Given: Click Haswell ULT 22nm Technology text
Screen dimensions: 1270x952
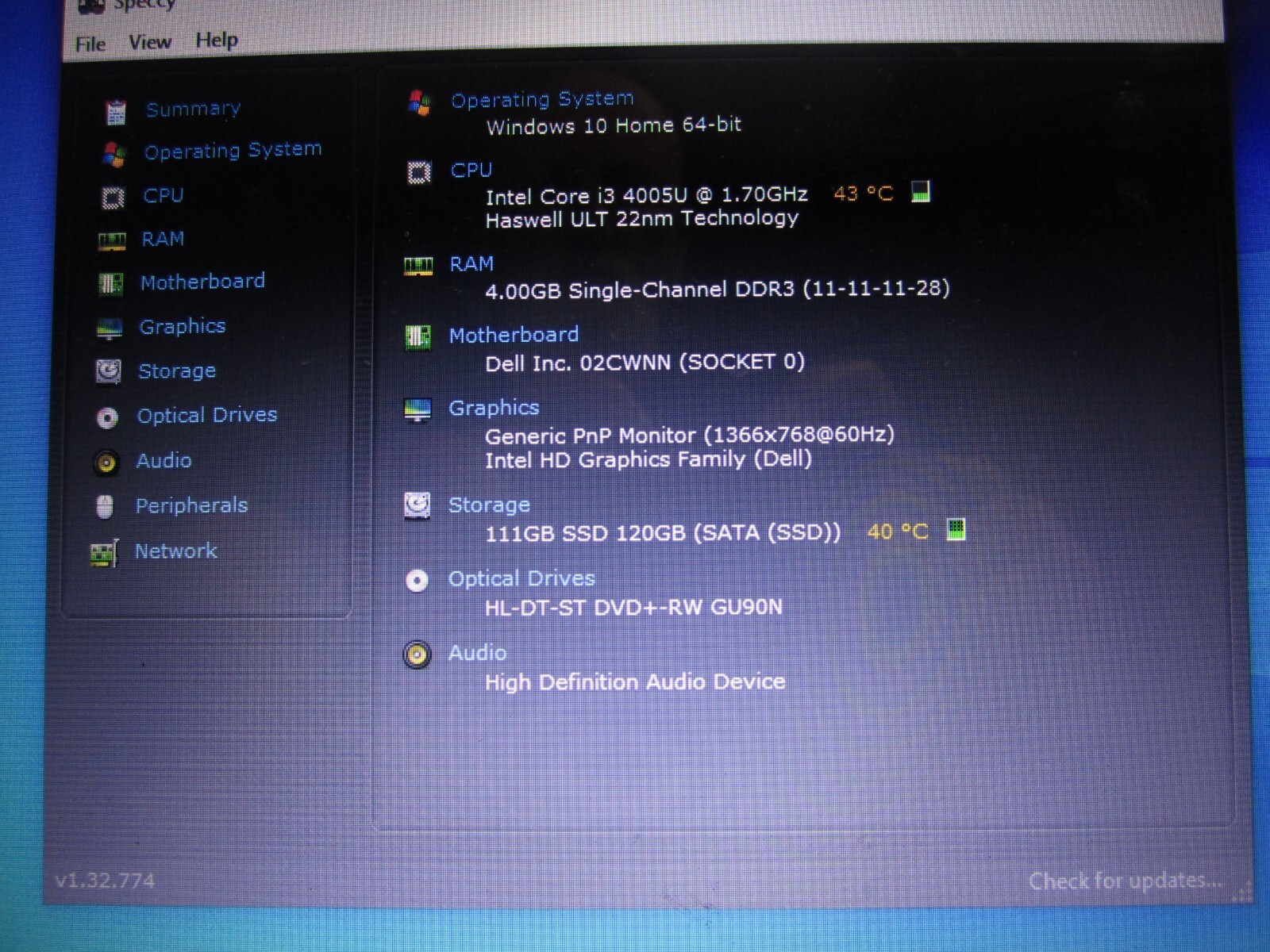Looking at the screenshot, I should tap(642, 218).
